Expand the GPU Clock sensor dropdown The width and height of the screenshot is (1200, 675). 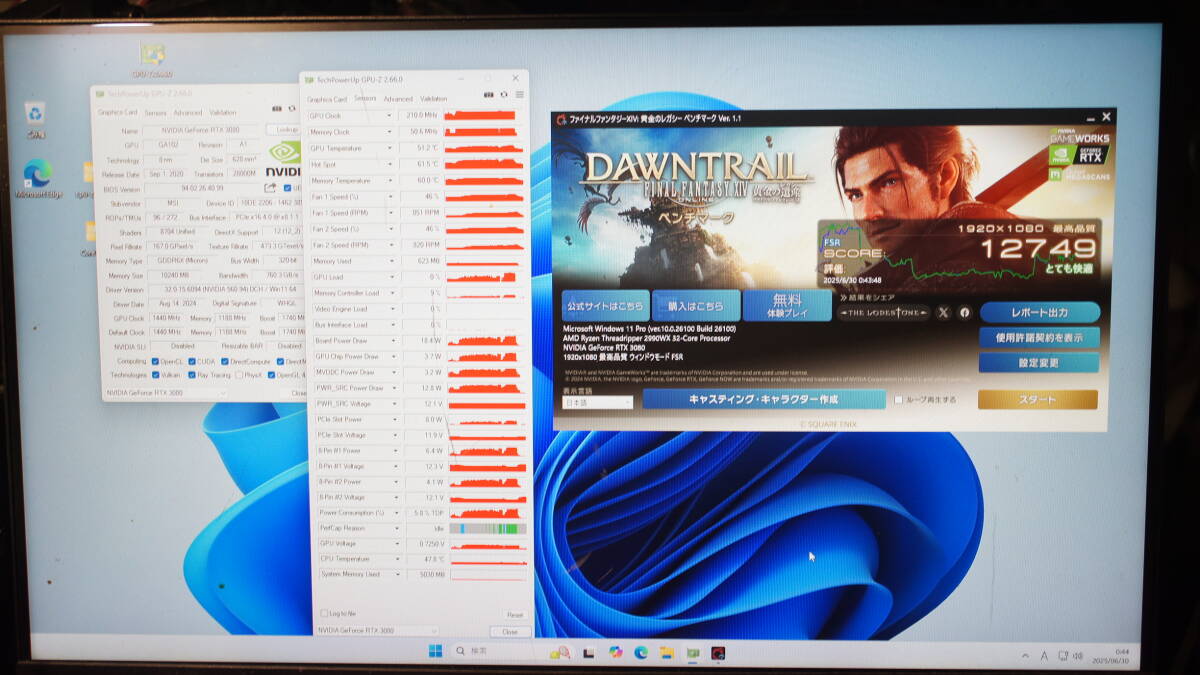click(390, 115)
